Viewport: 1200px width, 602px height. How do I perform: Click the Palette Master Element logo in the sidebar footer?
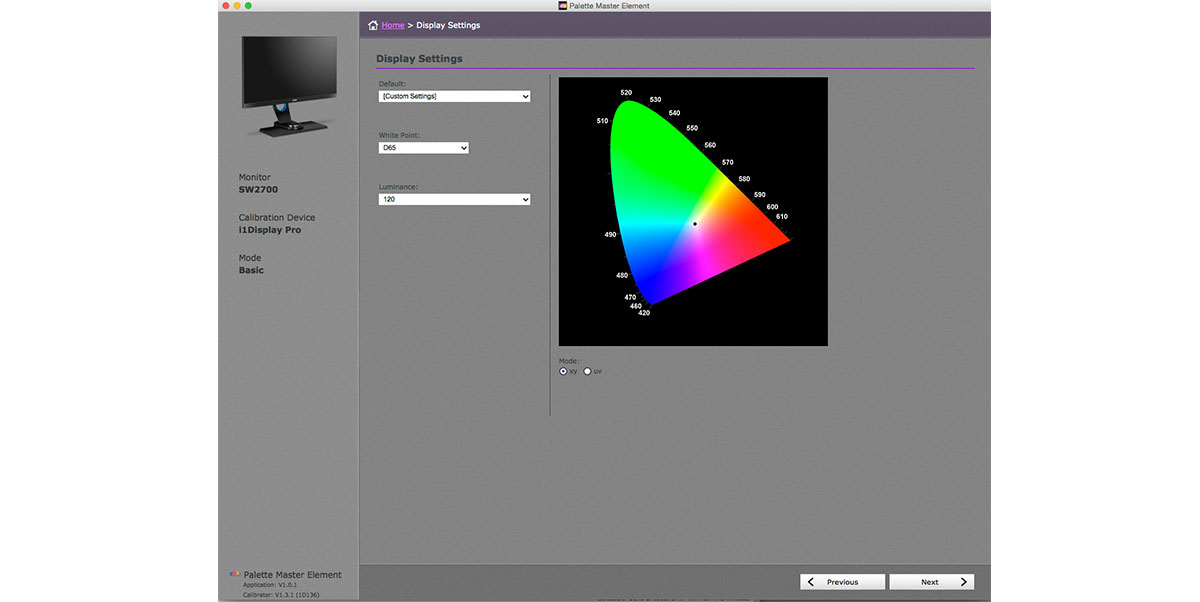click(x=235, y=574)
